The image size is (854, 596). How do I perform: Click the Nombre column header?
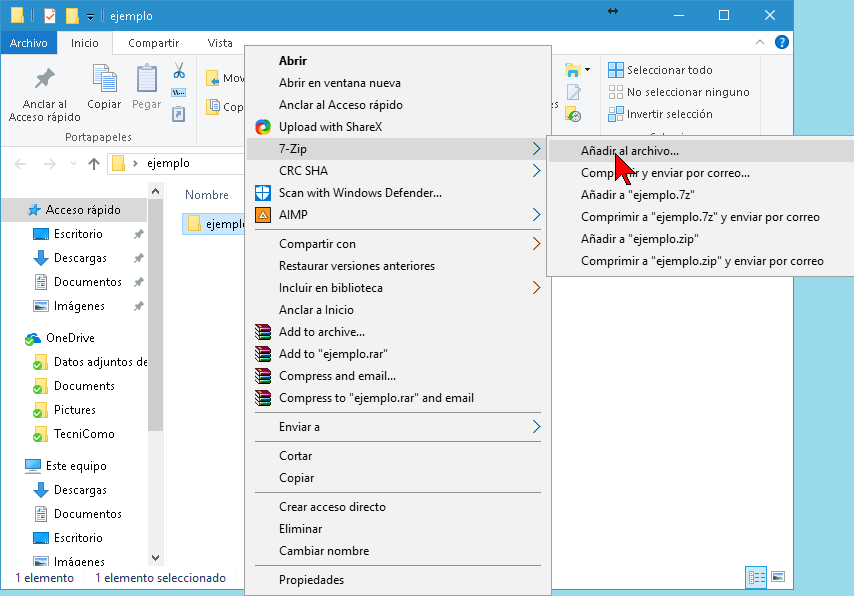click(x=207, y=195)
